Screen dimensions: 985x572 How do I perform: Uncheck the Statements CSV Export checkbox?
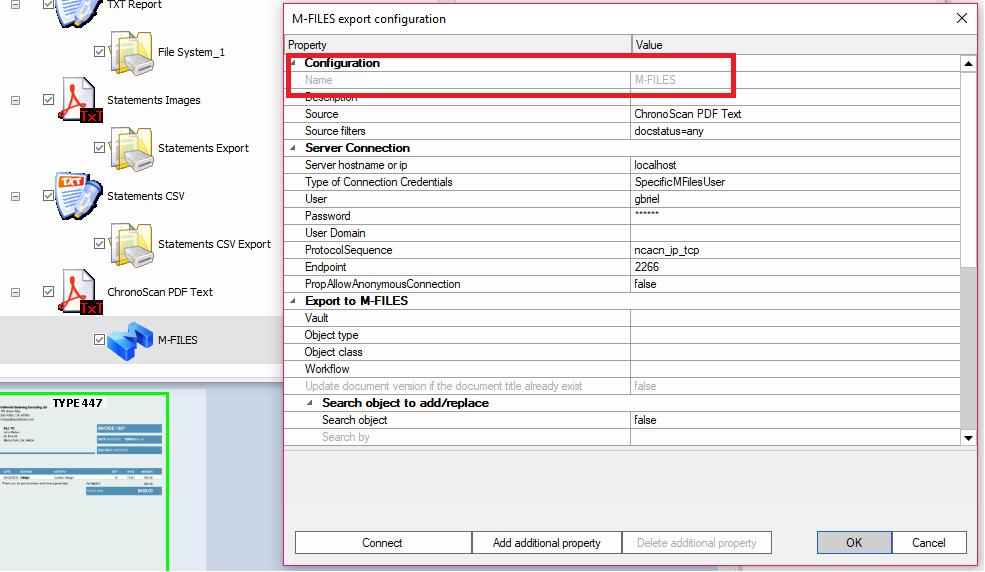coord(99,244)
